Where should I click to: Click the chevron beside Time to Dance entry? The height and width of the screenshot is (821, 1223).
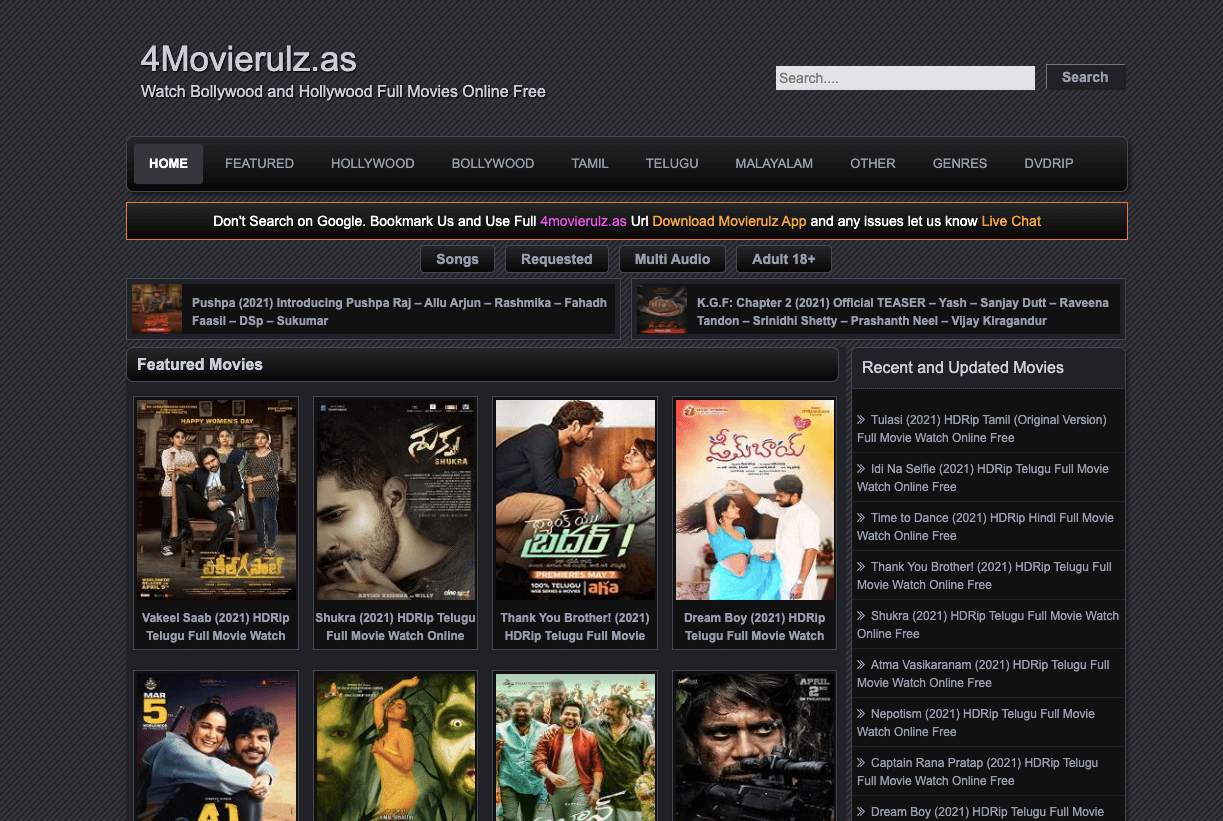pos(861,518)
